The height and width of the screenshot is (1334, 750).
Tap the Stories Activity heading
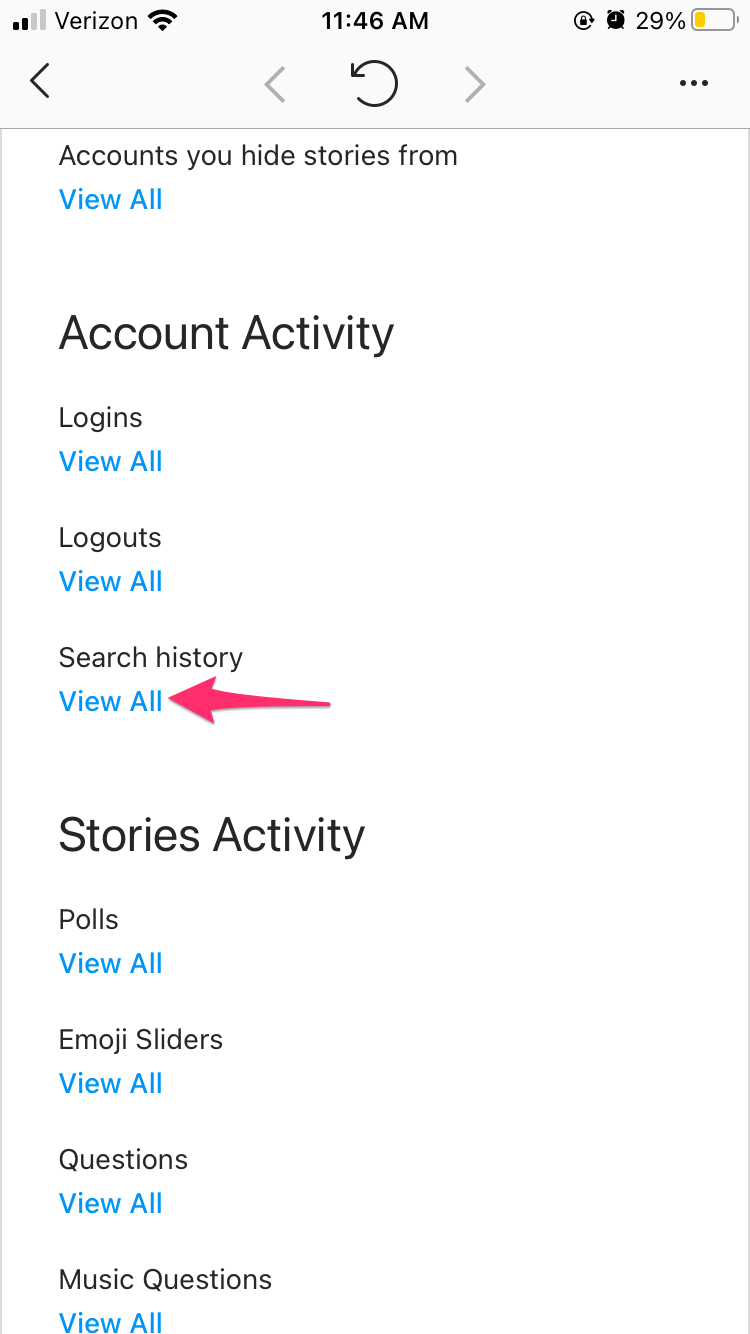tap(212, 835)
